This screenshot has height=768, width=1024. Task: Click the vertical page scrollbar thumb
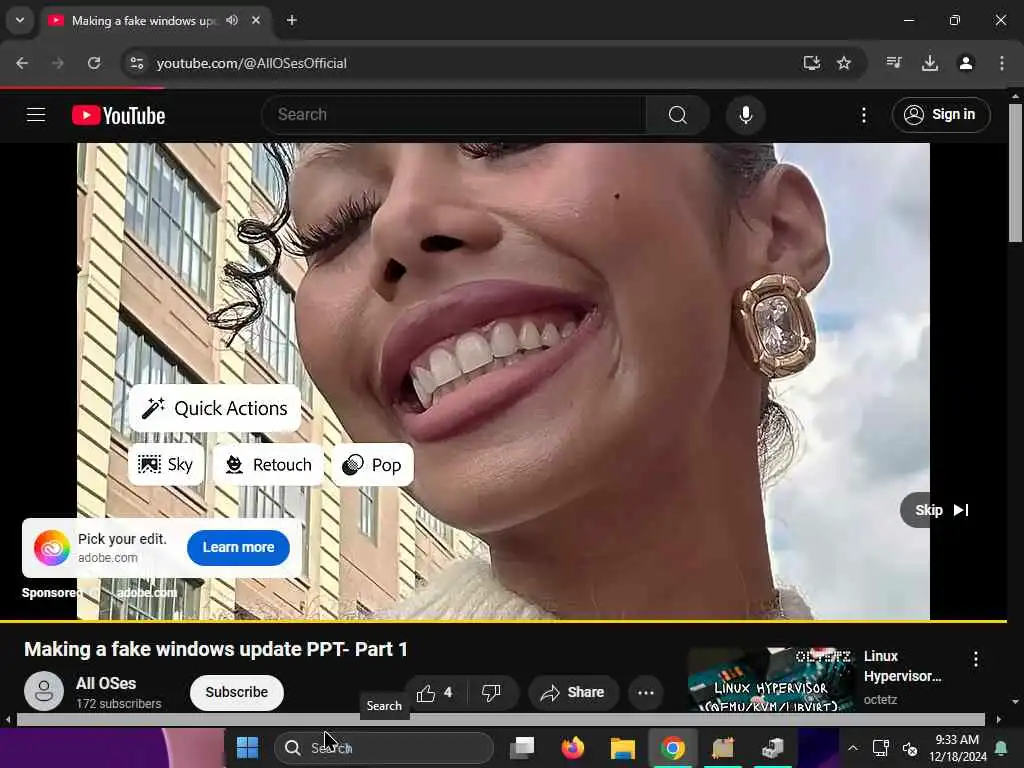[1015, 172]
